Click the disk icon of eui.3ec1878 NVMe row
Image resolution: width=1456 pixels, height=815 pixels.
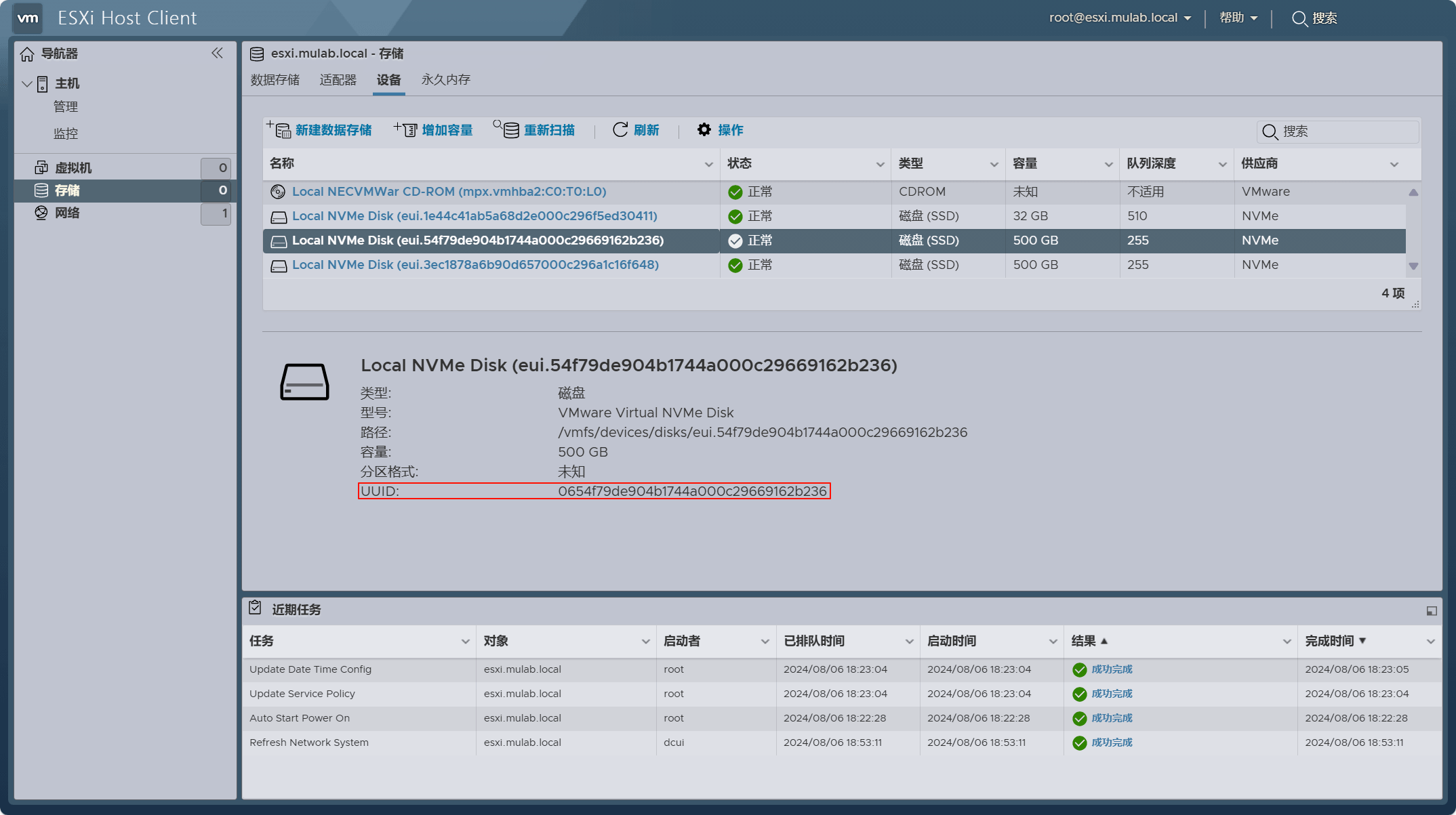tap(279, 266)
